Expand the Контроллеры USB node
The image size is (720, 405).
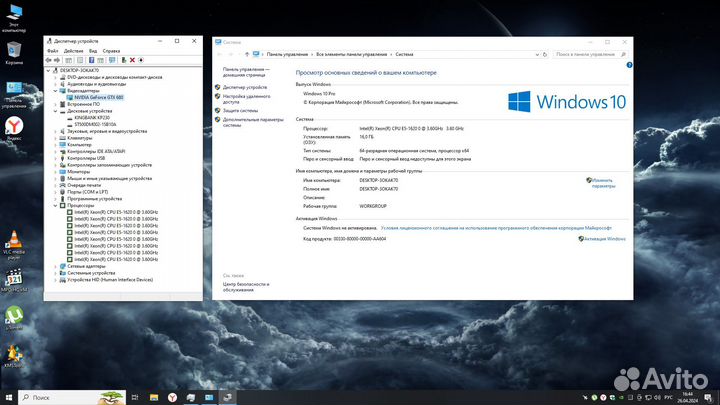(x=56, y=158)
